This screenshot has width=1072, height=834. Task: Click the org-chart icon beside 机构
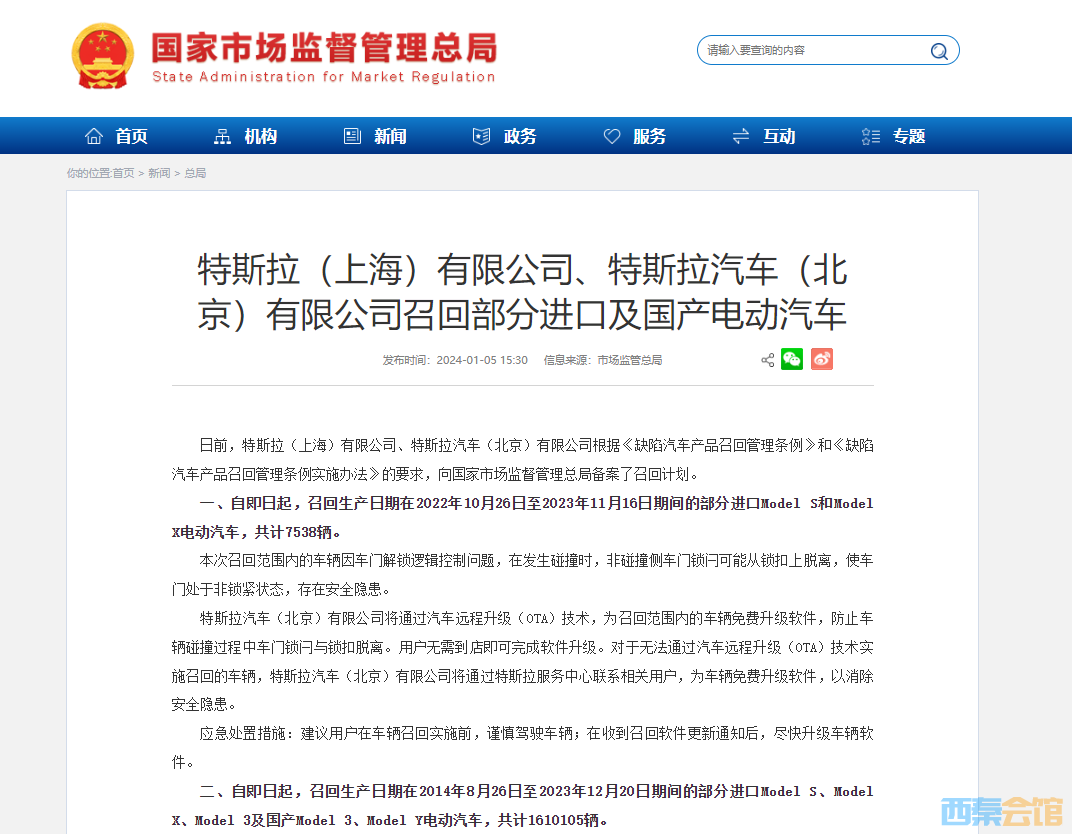(x=222, y=136)
